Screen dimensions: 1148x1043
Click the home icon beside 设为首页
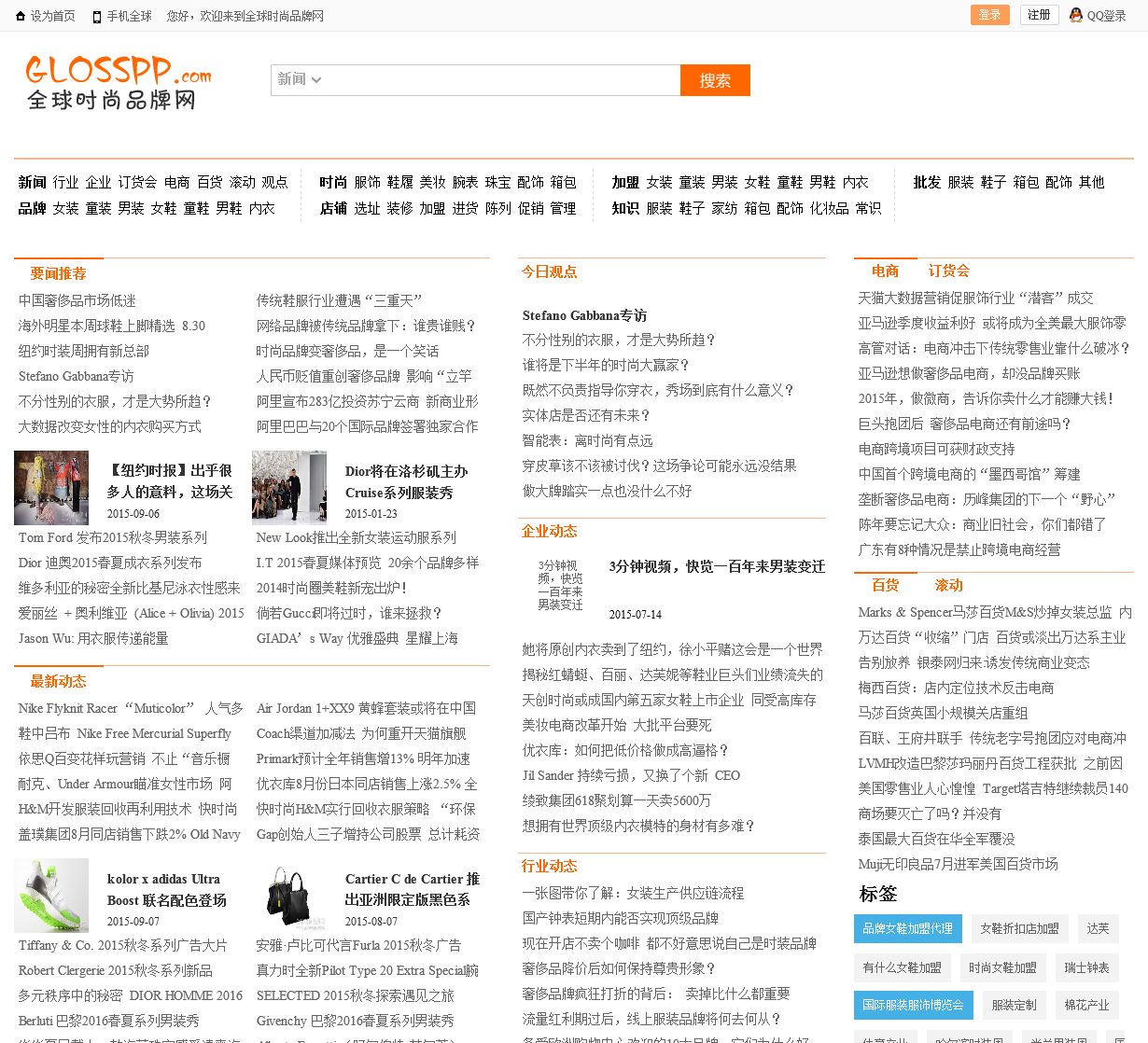(x=21, y=16)
